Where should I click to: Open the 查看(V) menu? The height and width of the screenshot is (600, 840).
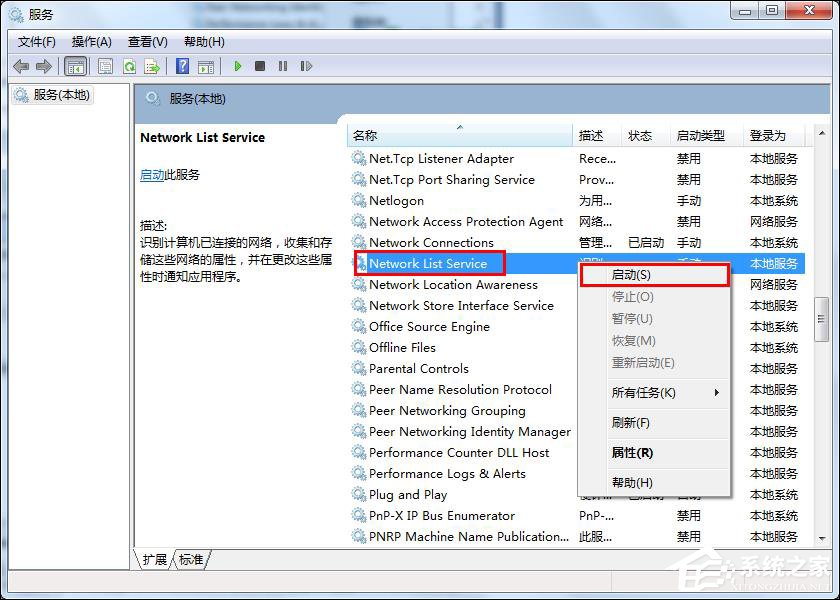[147, 42]
